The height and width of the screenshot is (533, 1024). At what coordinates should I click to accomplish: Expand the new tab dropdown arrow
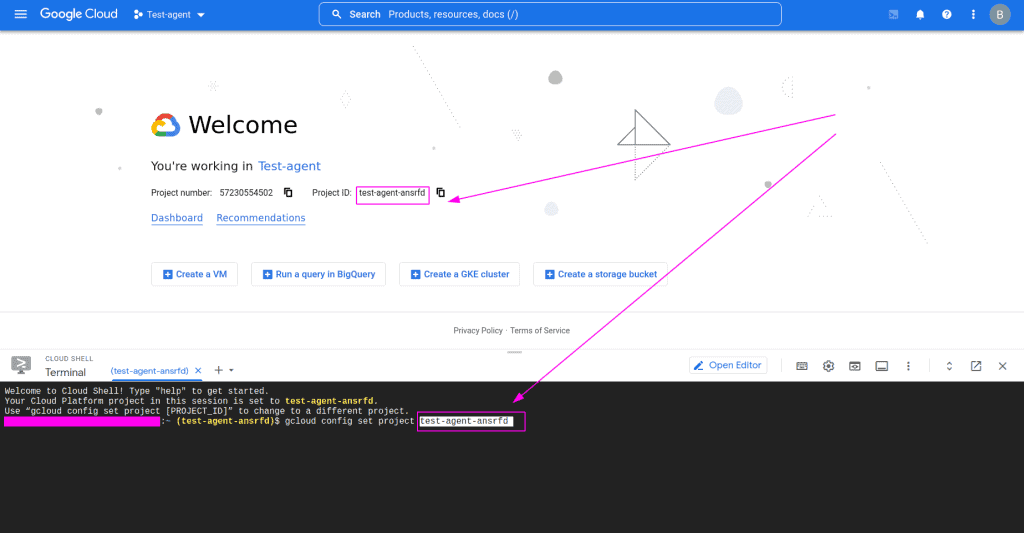tap(231, 370)
